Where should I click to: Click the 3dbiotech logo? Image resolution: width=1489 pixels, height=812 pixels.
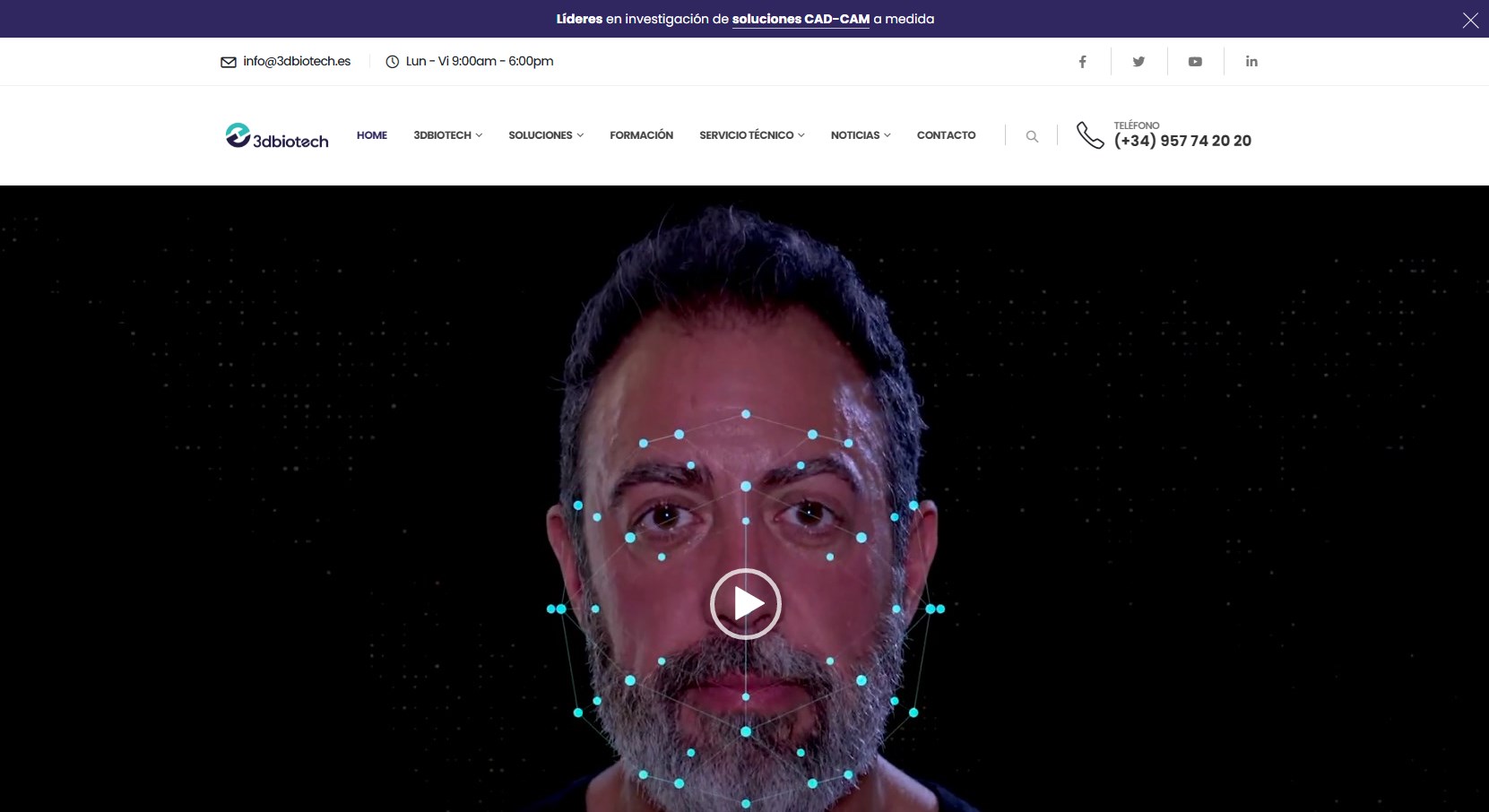click(277, 135)
